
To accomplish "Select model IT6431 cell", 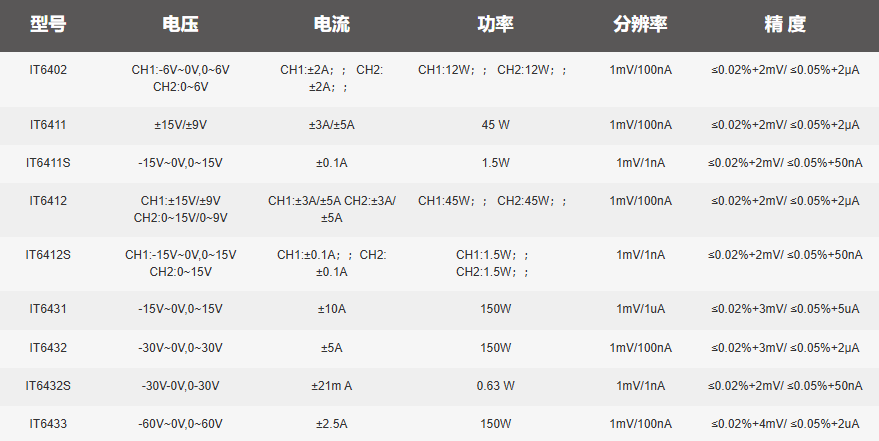I will pos(48,309).
